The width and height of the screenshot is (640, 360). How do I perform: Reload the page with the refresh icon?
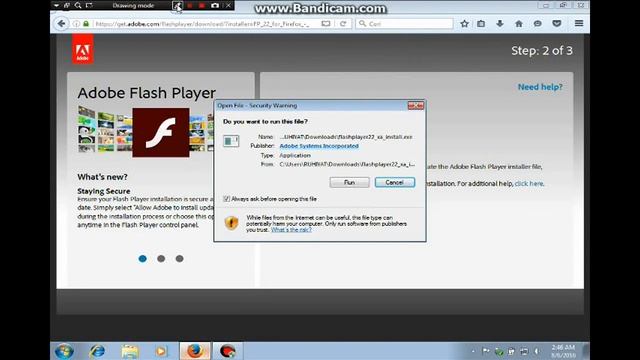[343, 24]
